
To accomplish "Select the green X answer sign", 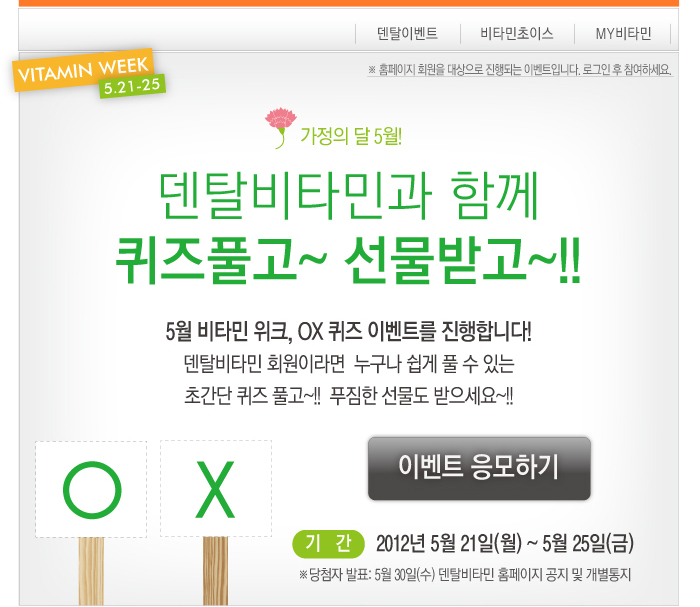I will [x=216, y=489].
